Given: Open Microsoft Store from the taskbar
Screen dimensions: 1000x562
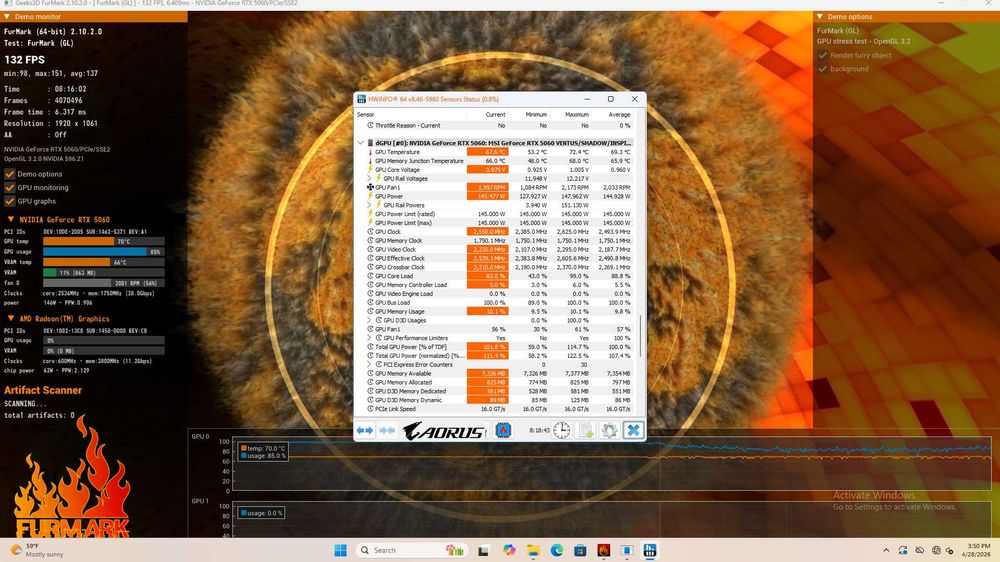Looking at the screenshot, I should pyautogui.click(x=580, y=550).
